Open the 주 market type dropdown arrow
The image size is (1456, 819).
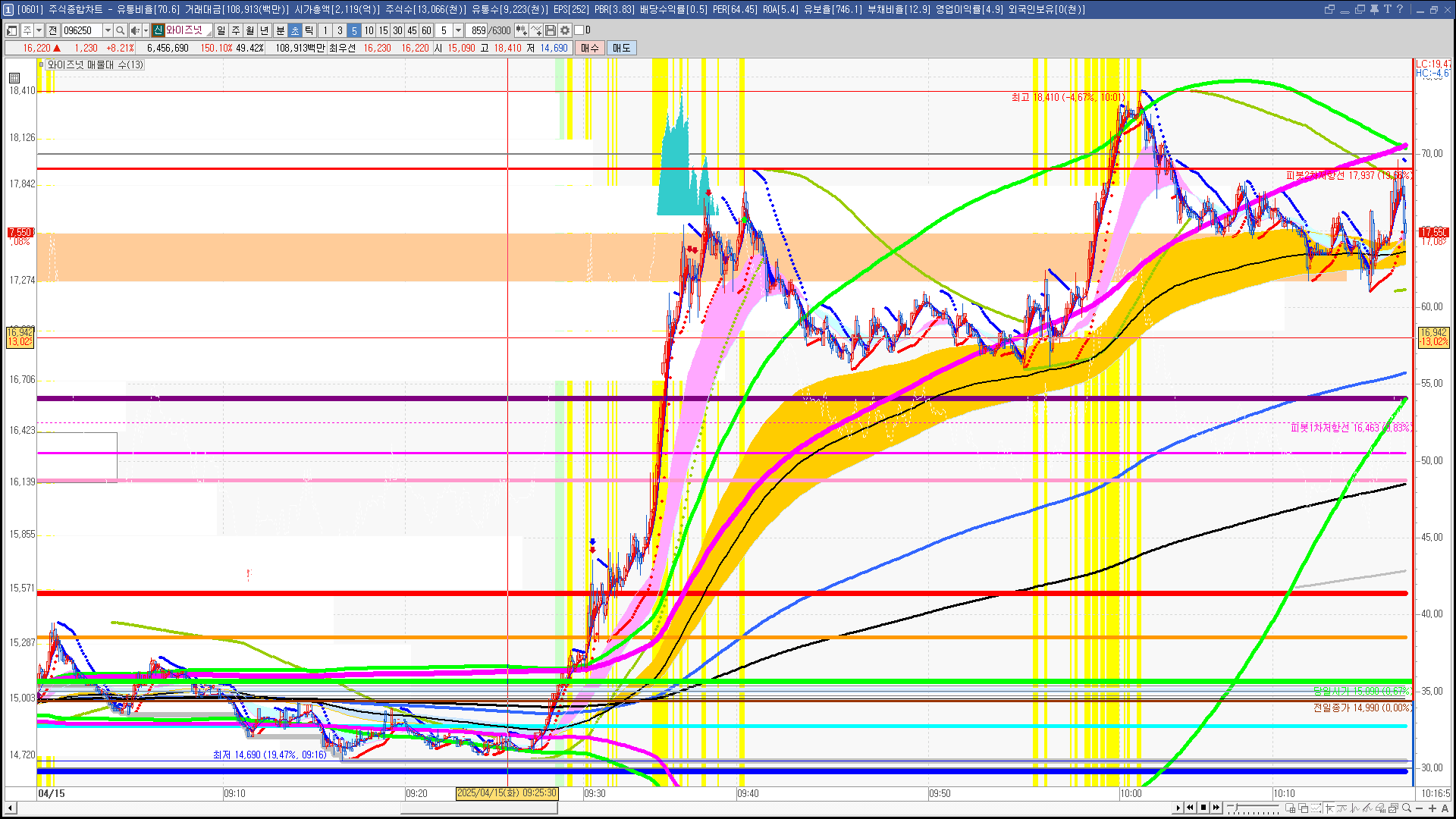39,30
